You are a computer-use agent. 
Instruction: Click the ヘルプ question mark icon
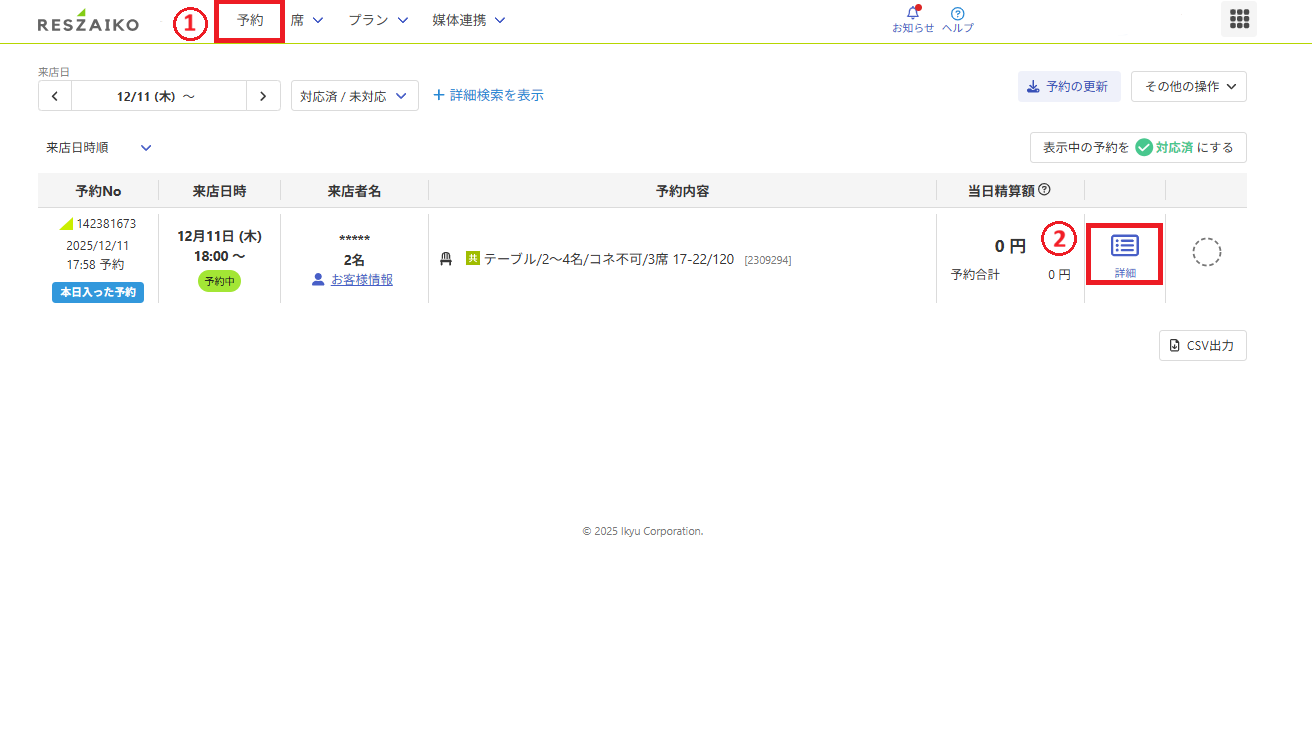pyautogui.click(x=957, y=13)
